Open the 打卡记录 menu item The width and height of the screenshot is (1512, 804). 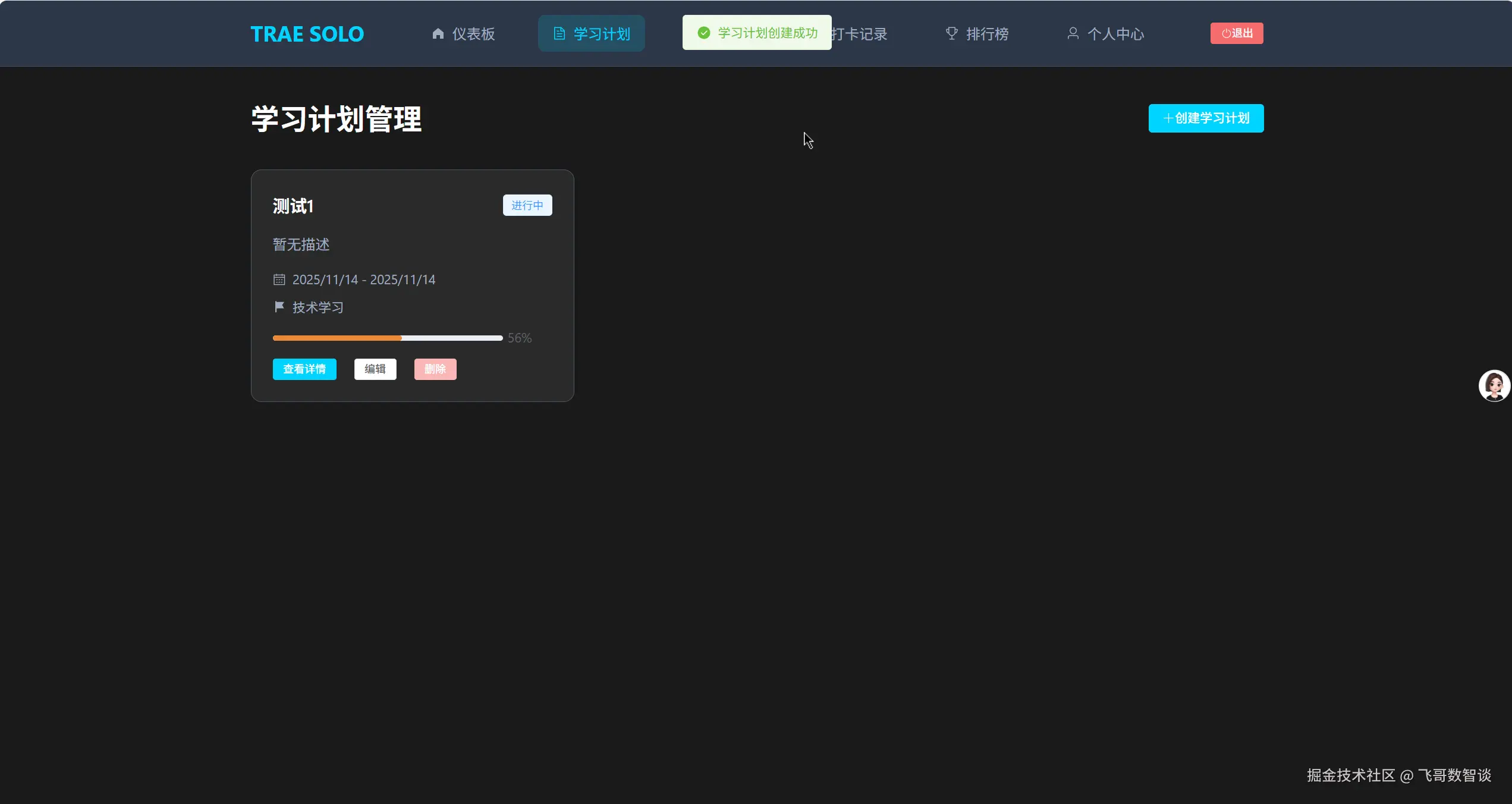[860, 34]
